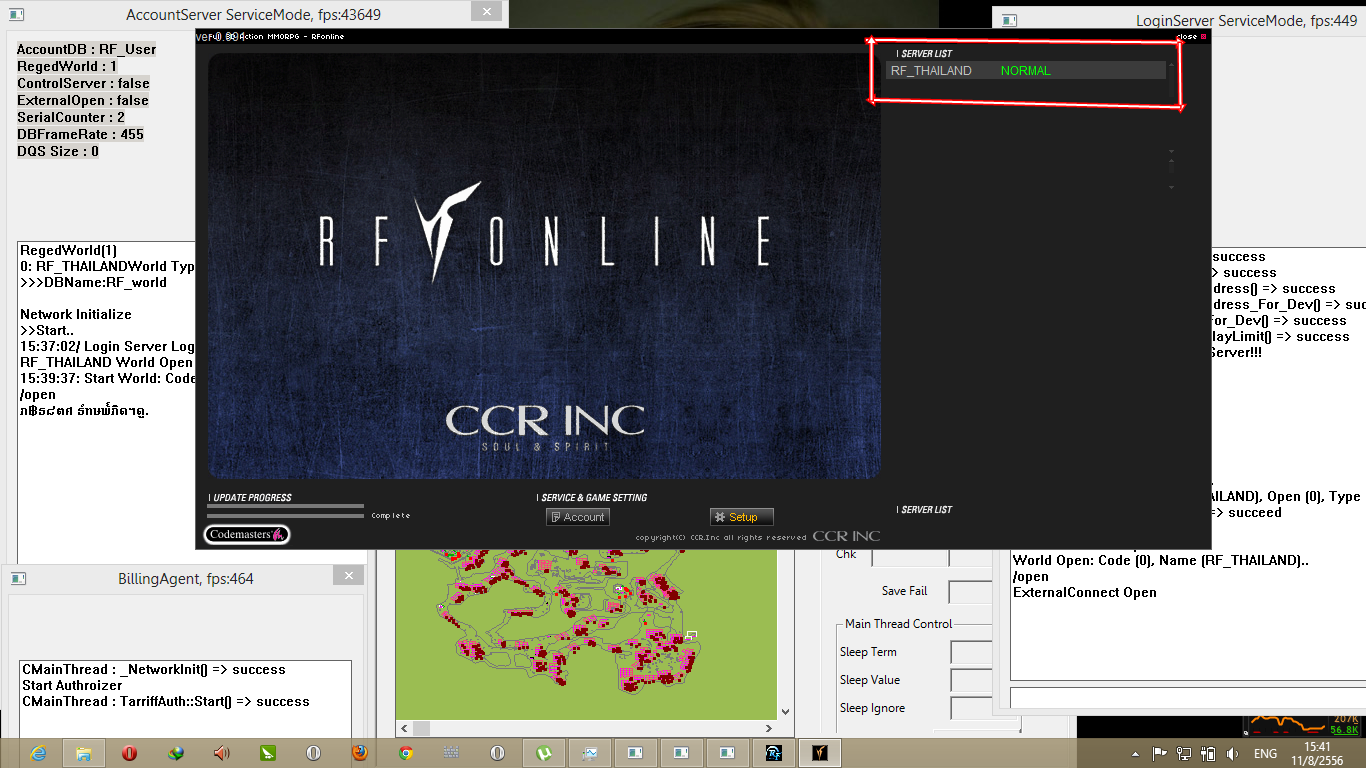
Task: Open Internet Explorer from the taskbar
Action: 38,753
